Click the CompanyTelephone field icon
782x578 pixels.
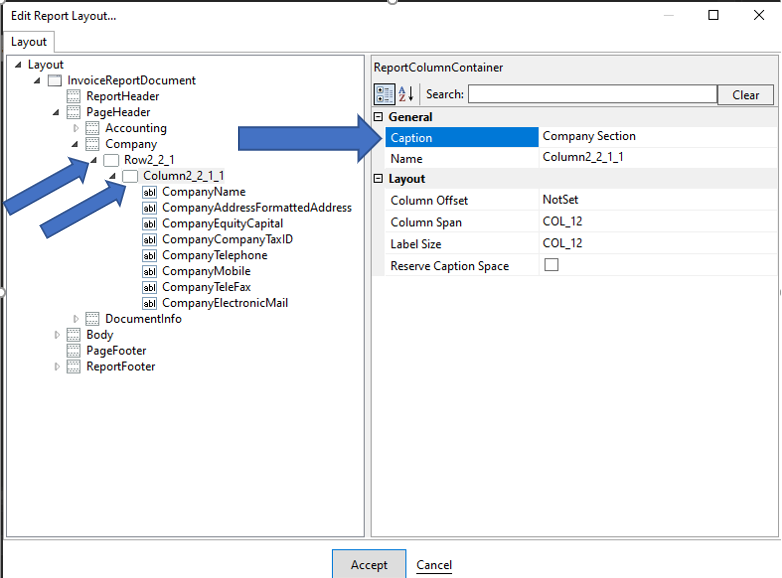pyautogui.click(x=149, y=256)
